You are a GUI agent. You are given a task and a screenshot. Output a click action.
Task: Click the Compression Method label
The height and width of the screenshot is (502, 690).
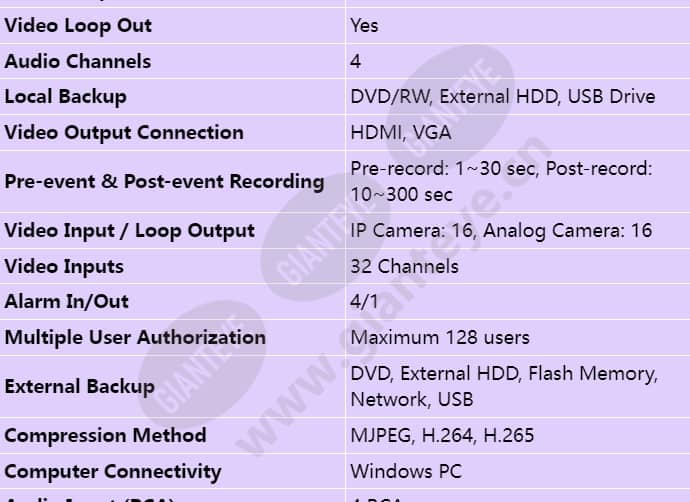coord(105,436)
